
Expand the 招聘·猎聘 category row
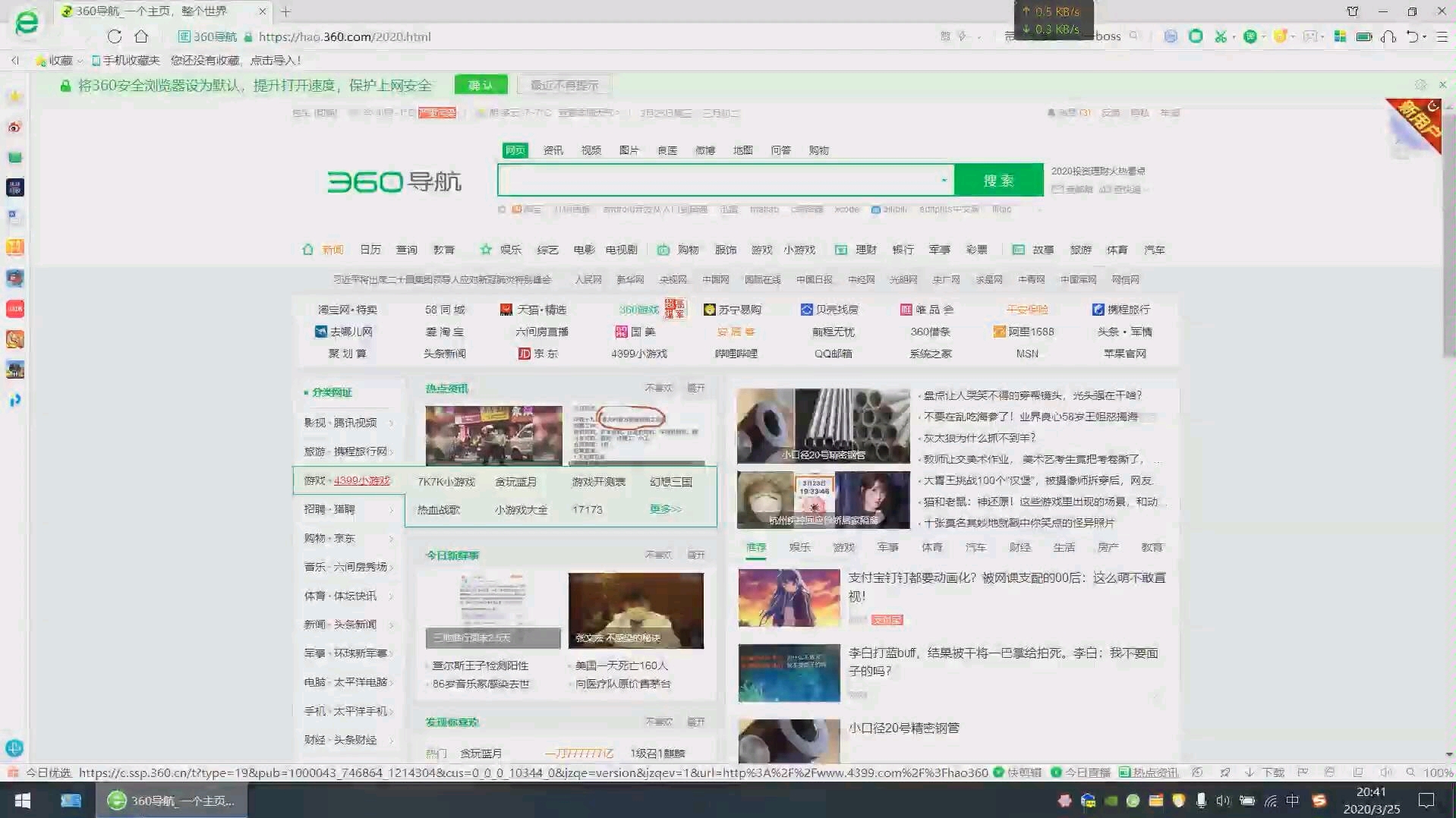pos(349,509)
